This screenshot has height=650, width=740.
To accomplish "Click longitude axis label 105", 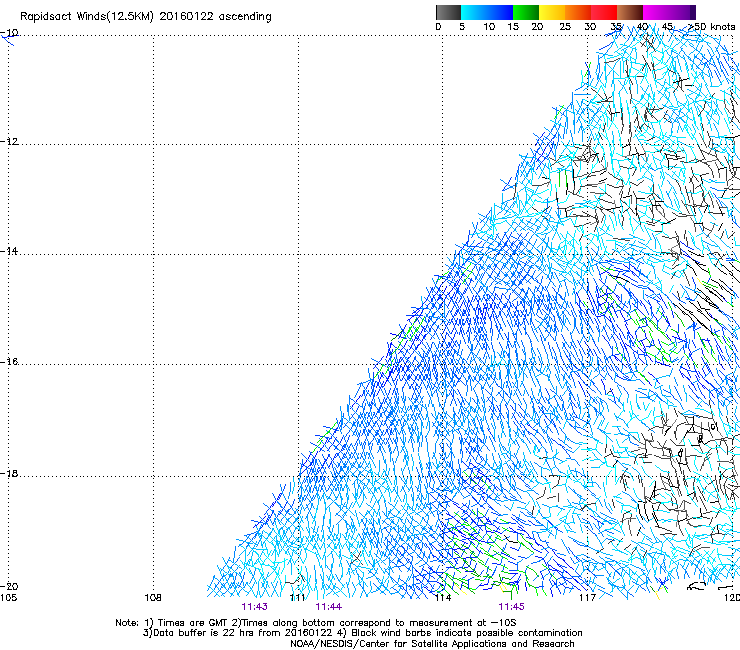I will [8, 598].
